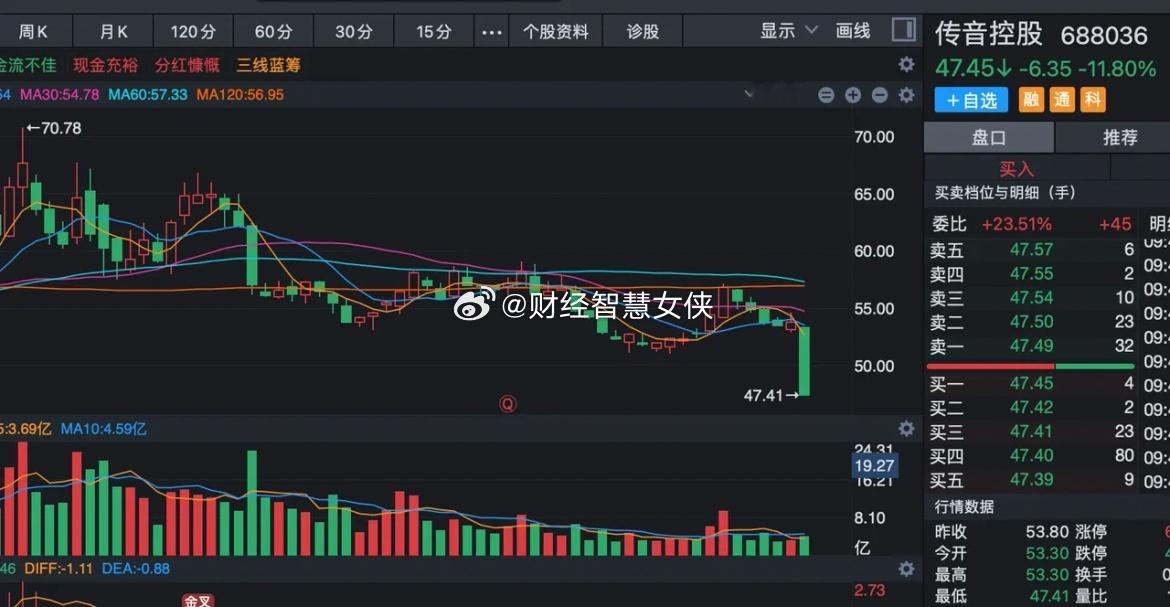Image resolution: width=1170 pixels, height=607 pixels.
Task: Click the 70.78 high price annotation
Action: tap(54, 128)
